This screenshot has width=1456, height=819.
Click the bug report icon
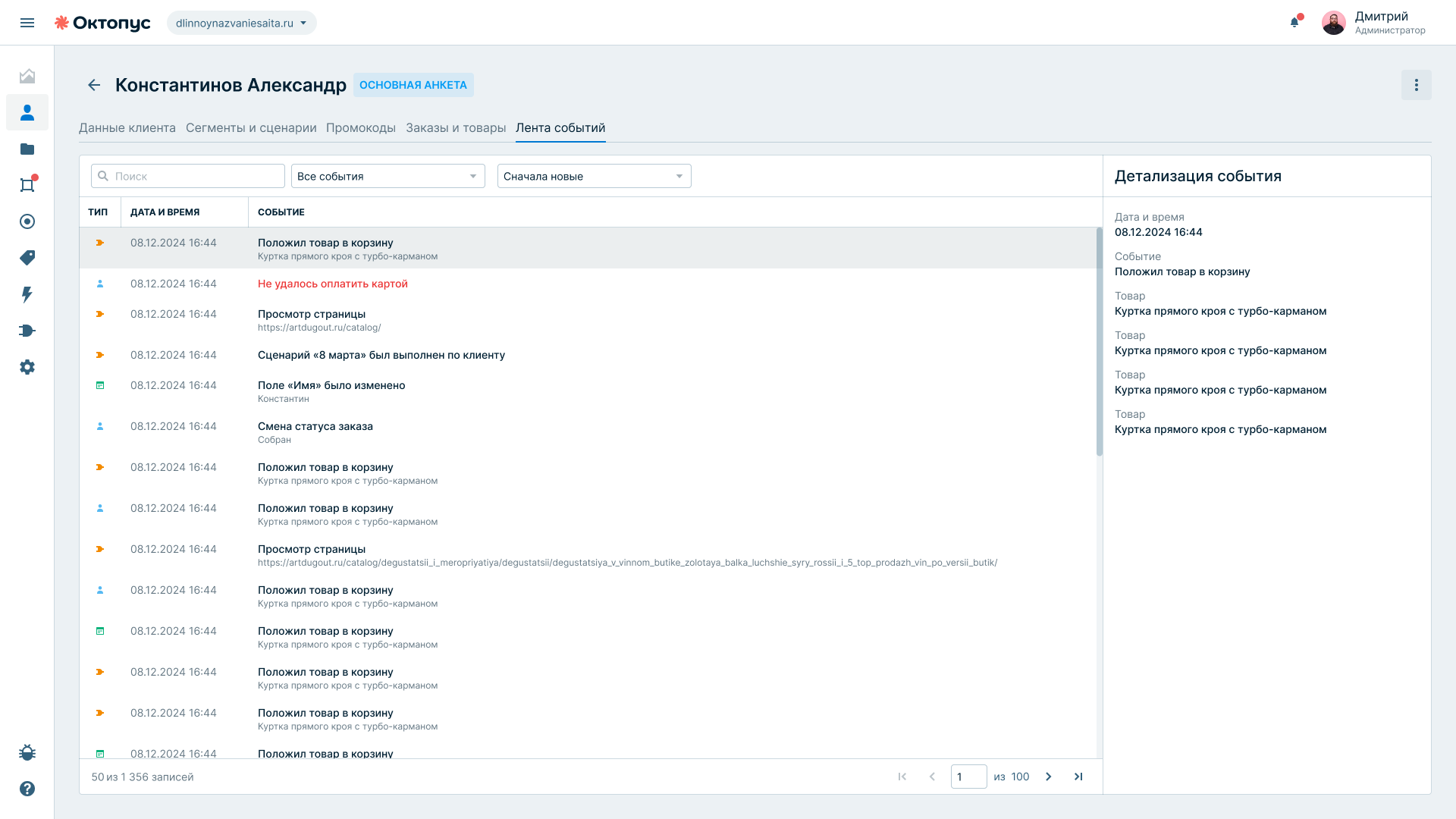[x=27, y=752]
